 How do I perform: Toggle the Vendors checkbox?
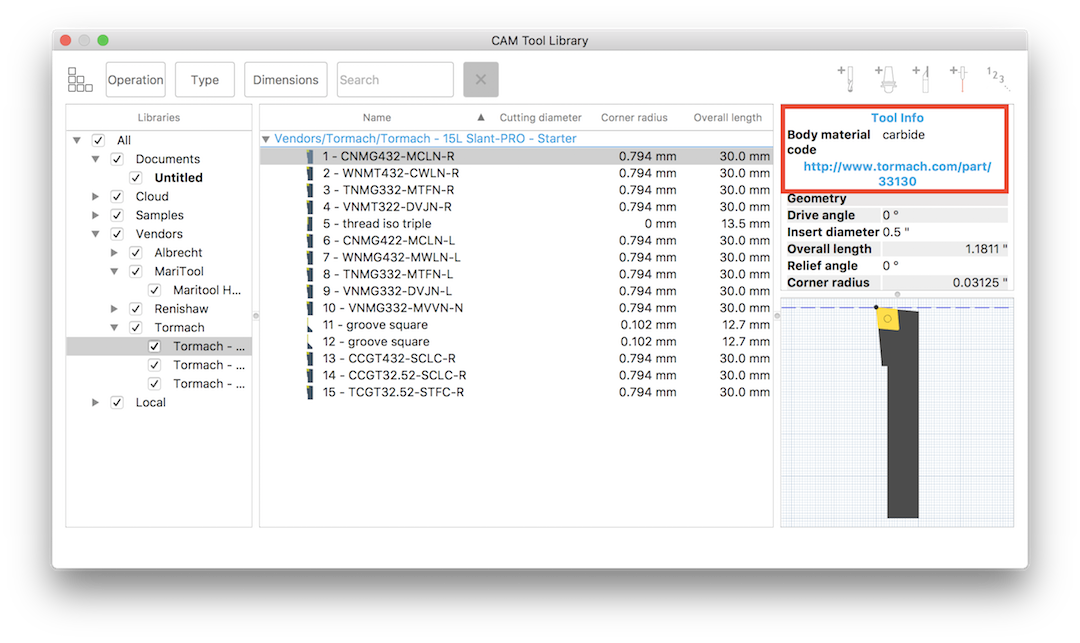click(117, 234)
